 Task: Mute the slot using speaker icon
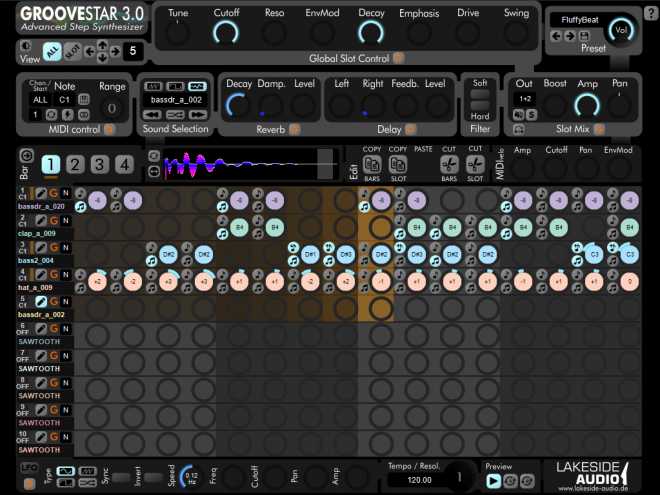518,114
